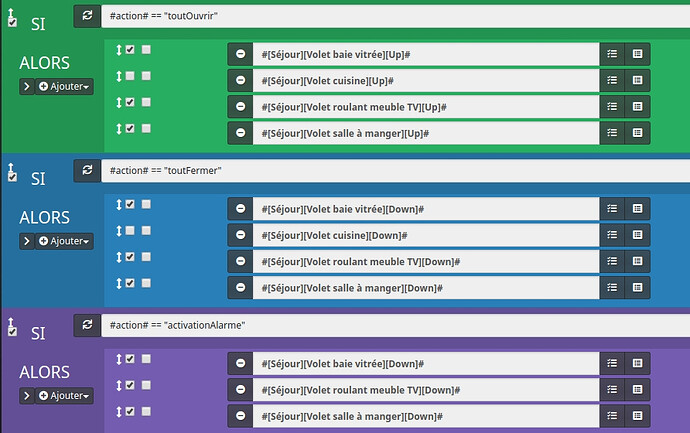Edit the activationAlarme condition field
Viewport: 690px width, 433px height.
396,325
